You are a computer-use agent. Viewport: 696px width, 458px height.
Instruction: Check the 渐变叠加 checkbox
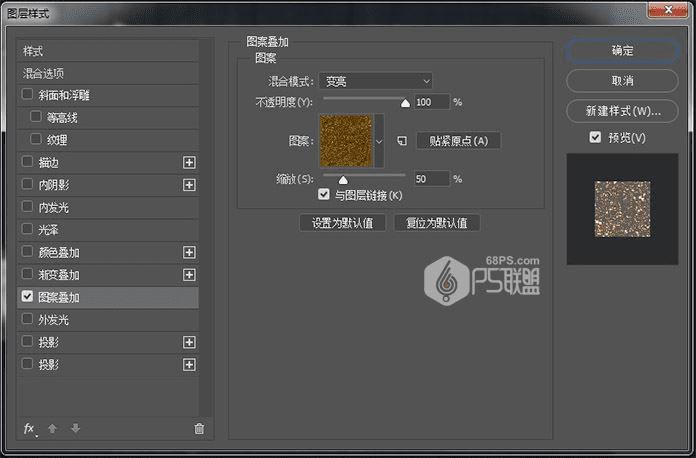pos(27,274)
